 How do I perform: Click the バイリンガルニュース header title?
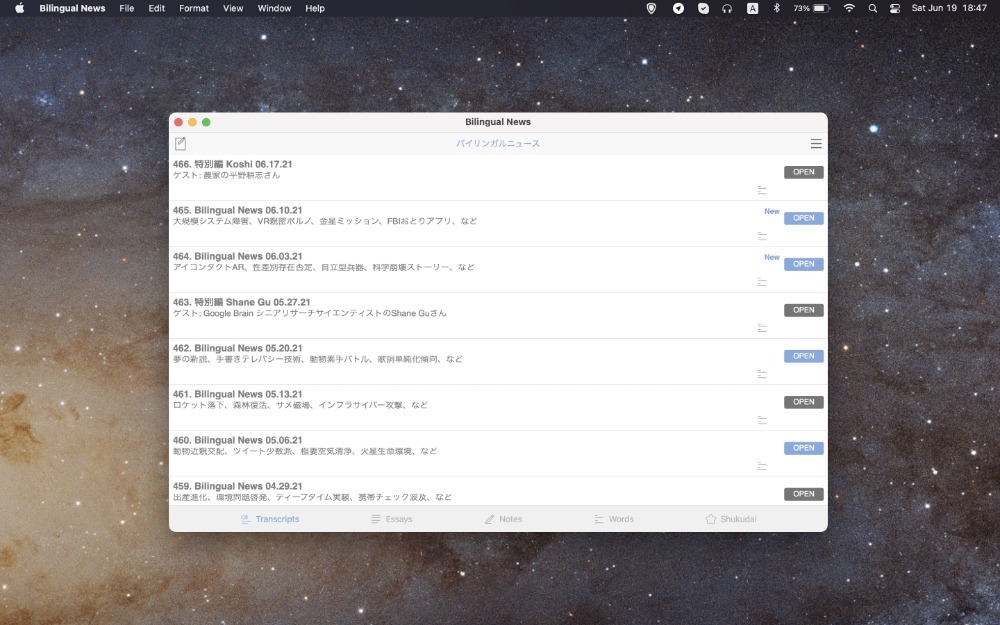[x=498, y=143]
